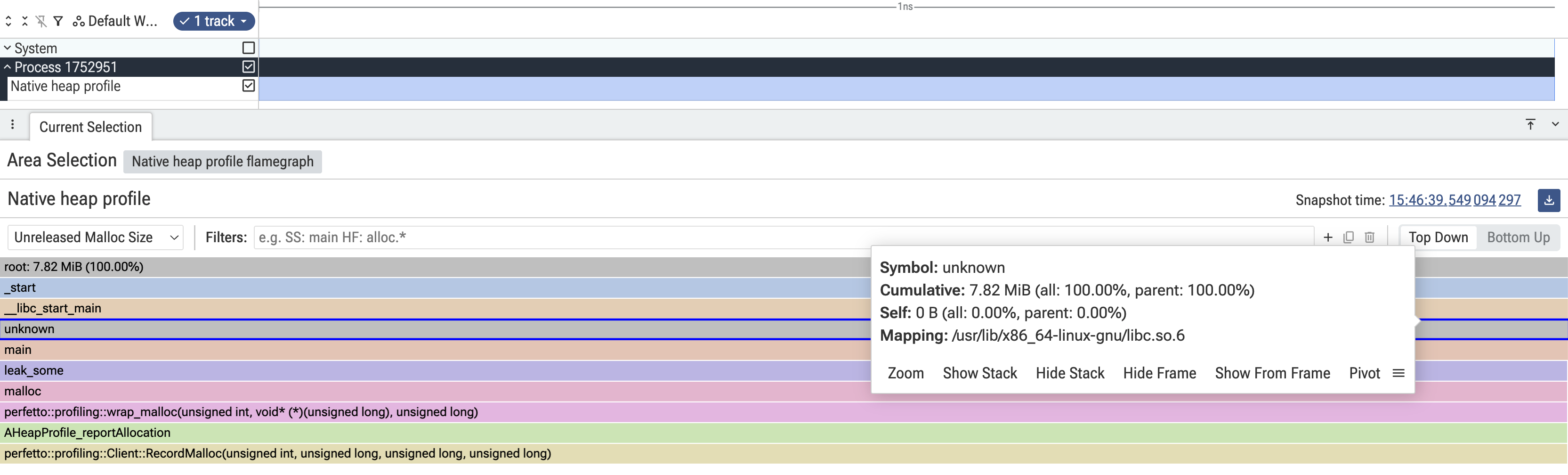Open the snapshot time 15:46:39.549 link

pos(1455,200)
